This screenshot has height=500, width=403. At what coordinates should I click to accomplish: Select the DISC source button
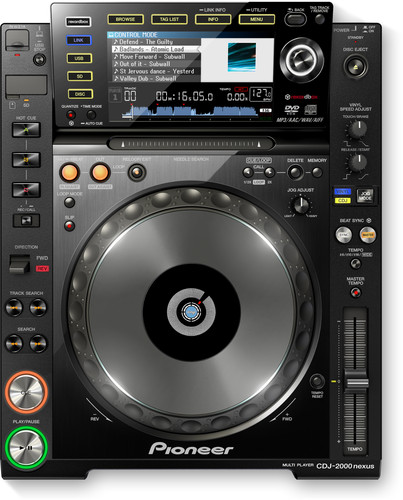[x=80, y=94]
